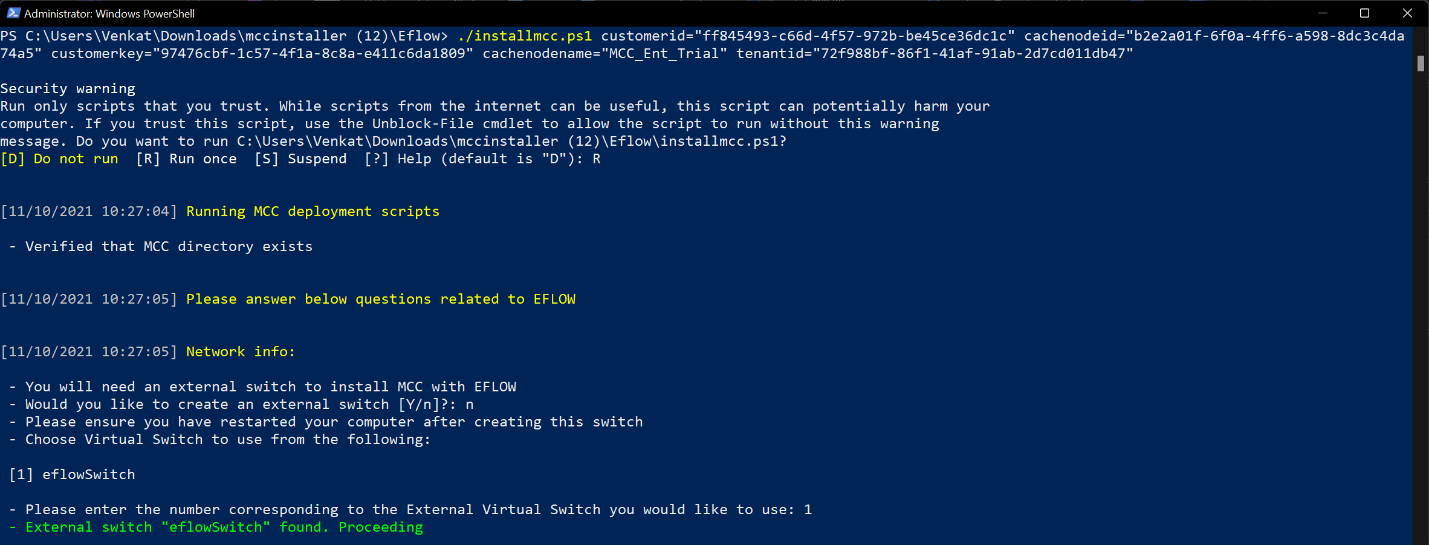Minimize the PowerShell window
This screenshot has width=1429, height=545.
coord(1320,13)
